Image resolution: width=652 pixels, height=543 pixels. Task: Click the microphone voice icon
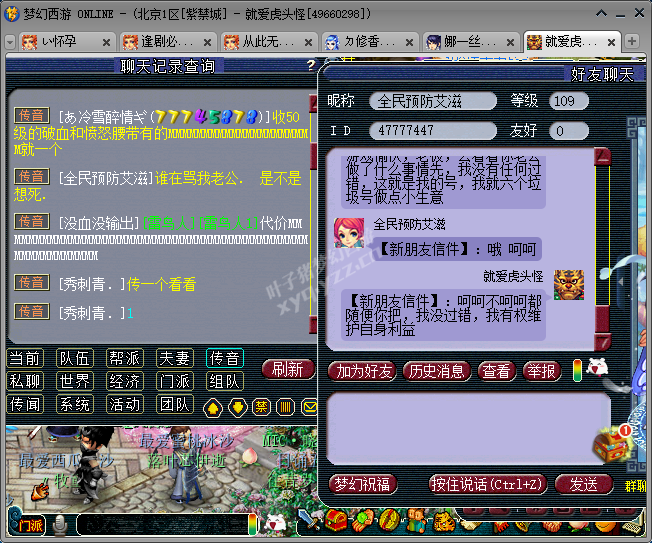point(60,525)
